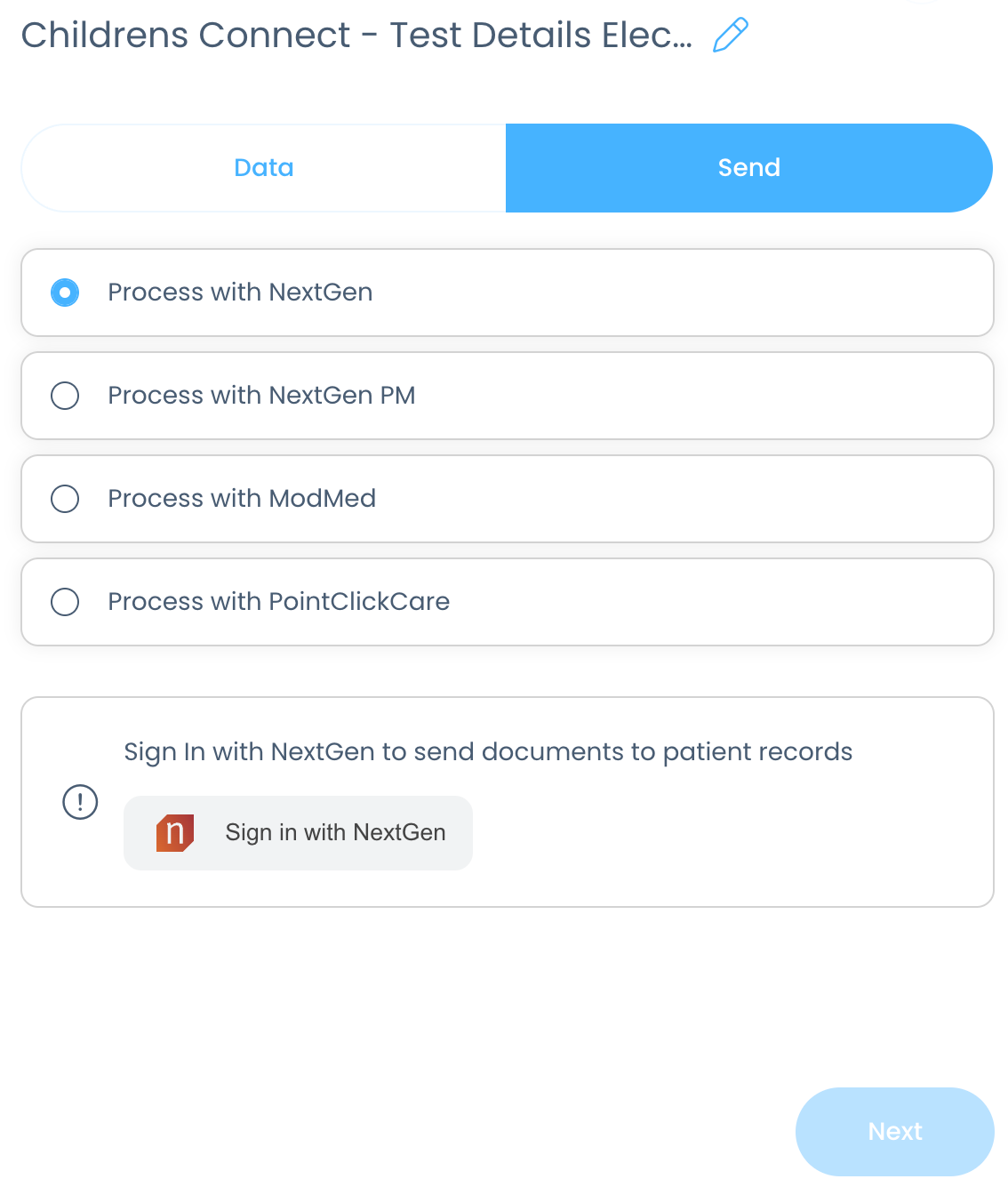The image size is (1008, 1195).
Task: Click the Childrens Connect title text
Action: [x=356, y=36]
